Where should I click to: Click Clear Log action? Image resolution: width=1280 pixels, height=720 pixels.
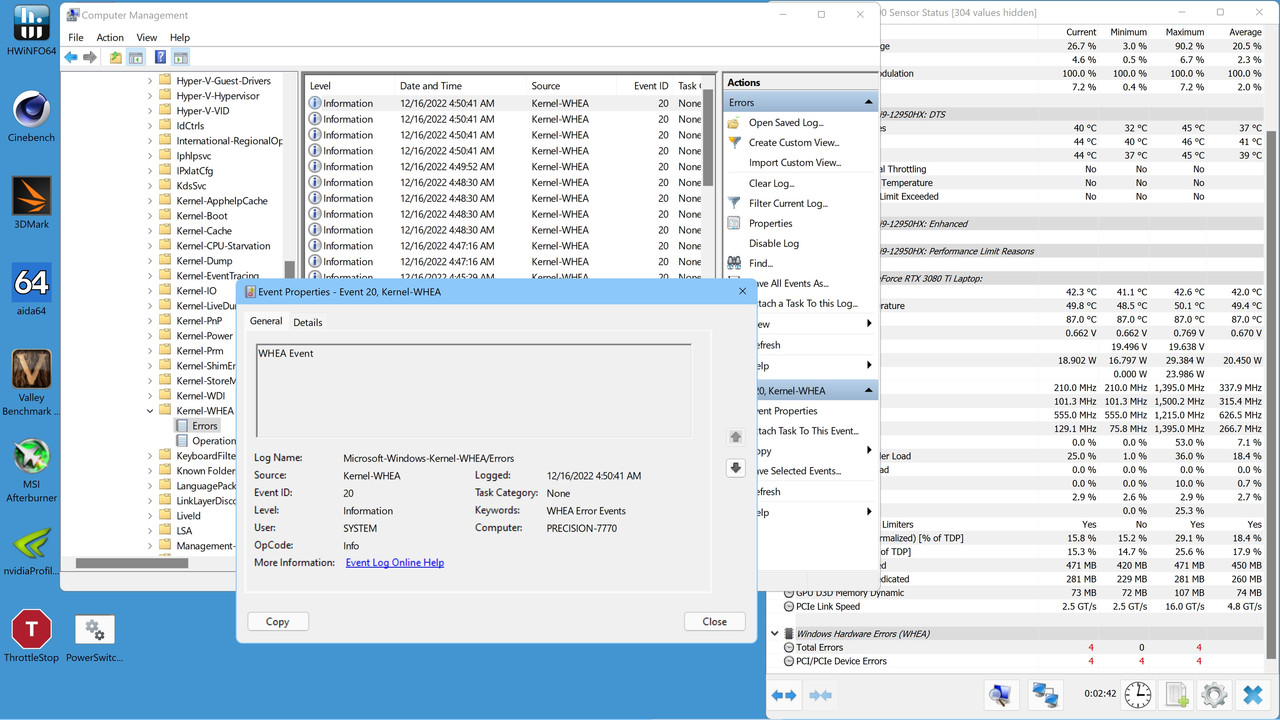[x=772, y=183]
